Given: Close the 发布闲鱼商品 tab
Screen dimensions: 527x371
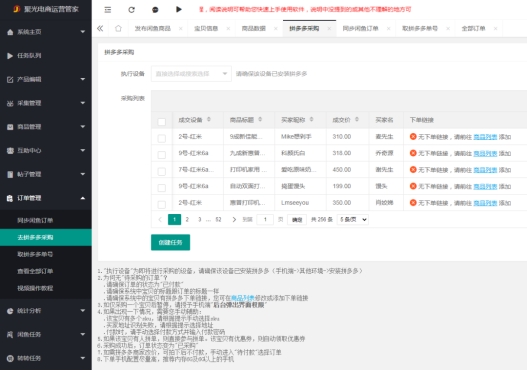Looking at the screenshot, I should tap(180, 29).
